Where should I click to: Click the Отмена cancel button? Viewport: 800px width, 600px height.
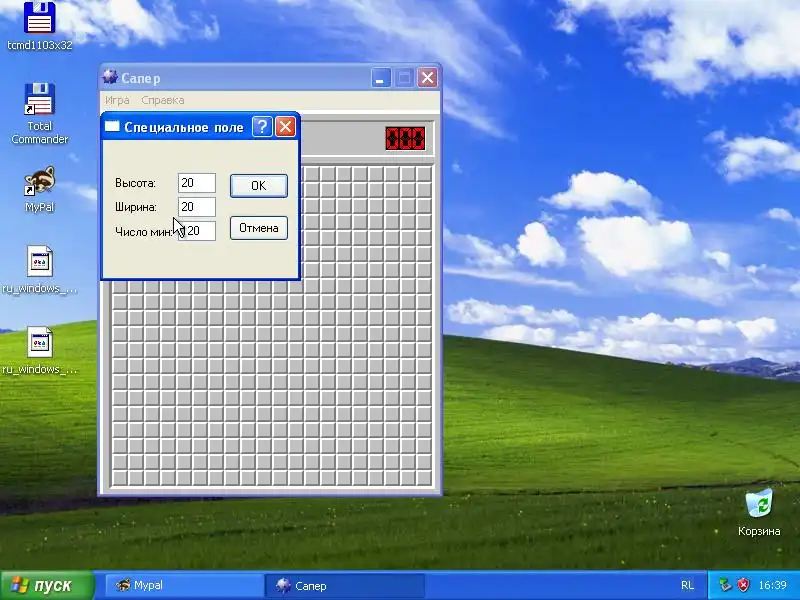click(x=259, y=228)
